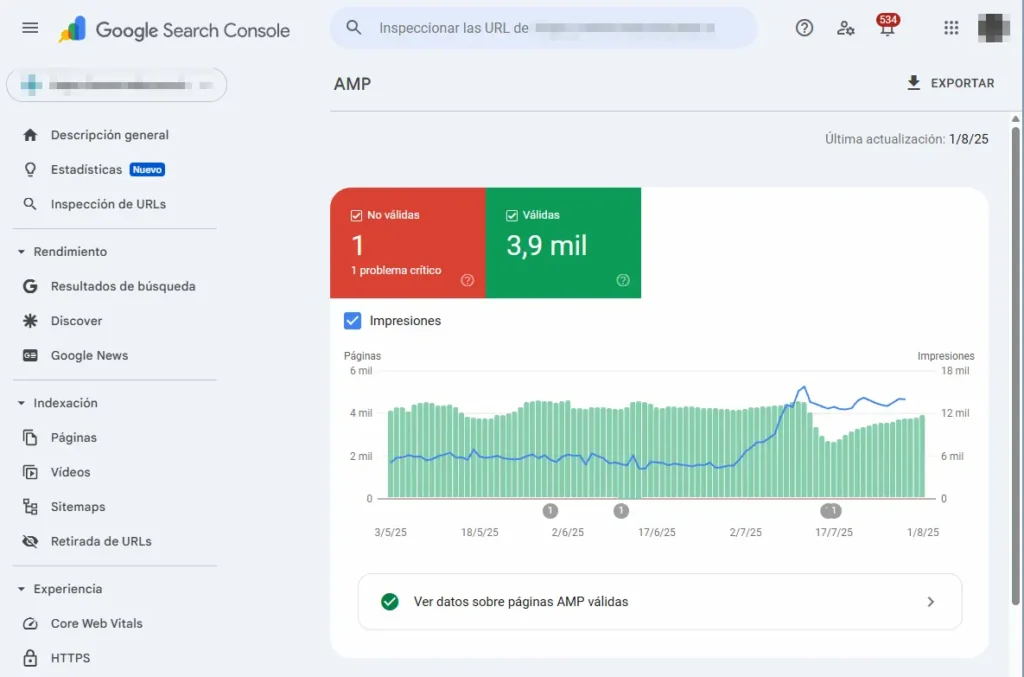Click the home icon for Descripción general
Viewport: 1024px width, 677px height.
(x=30, y=135)
